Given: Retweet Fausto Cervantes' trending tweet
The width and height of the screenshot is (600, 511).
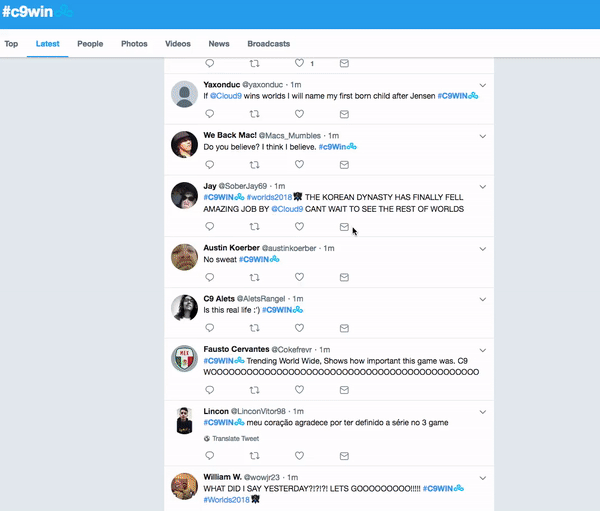Looking at the screenshot, I should click(x=254, y=390).
